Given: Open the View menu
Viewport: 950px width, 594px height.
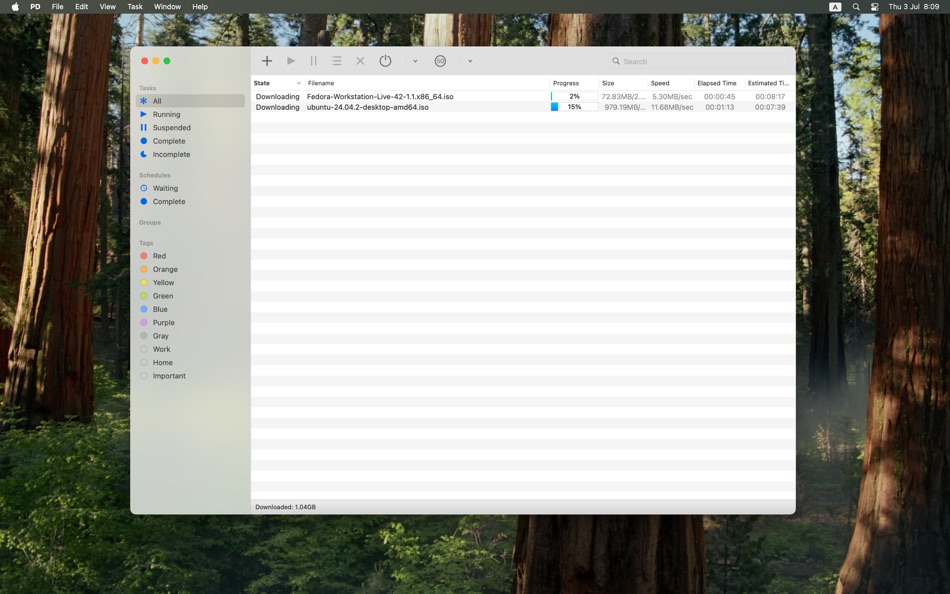Looking at the screenshot, I should point(107,7).
